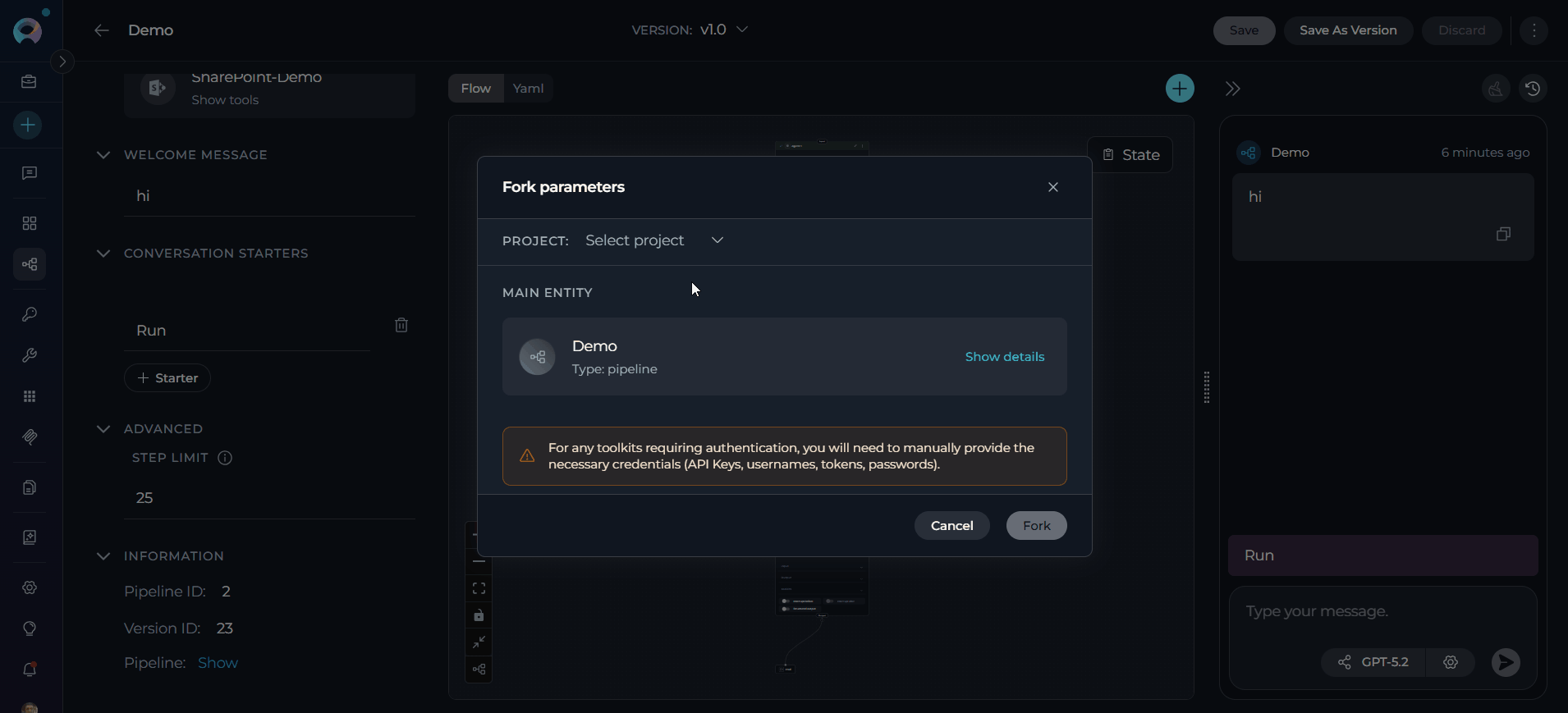
Task: Click the back arrow next to Demo
Action: click(x=102, y=30)
